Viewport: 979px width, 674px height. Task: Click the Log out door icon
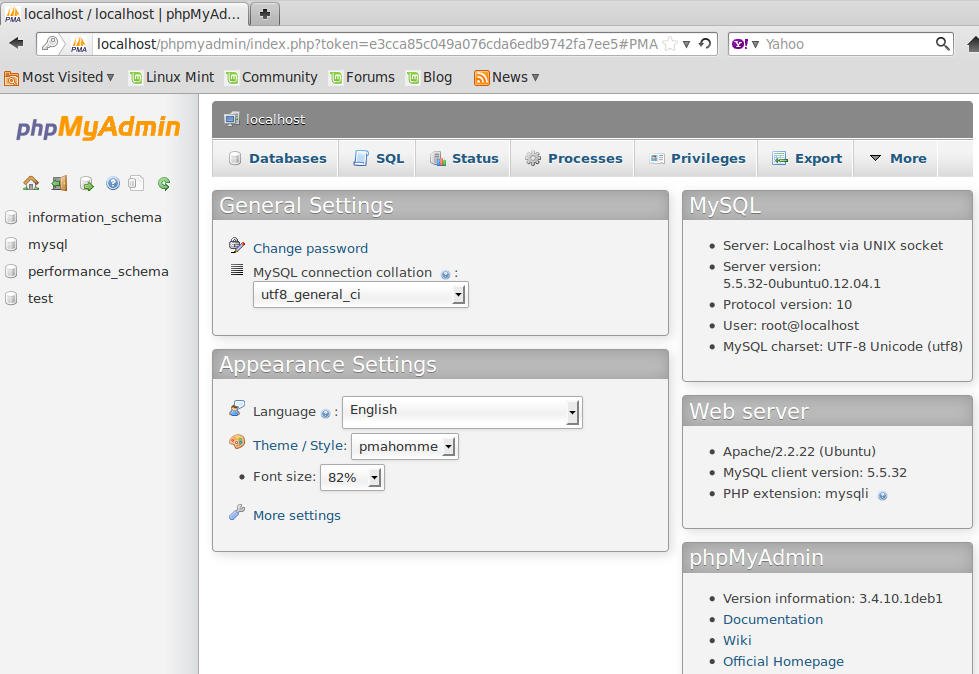click(59, 183)
